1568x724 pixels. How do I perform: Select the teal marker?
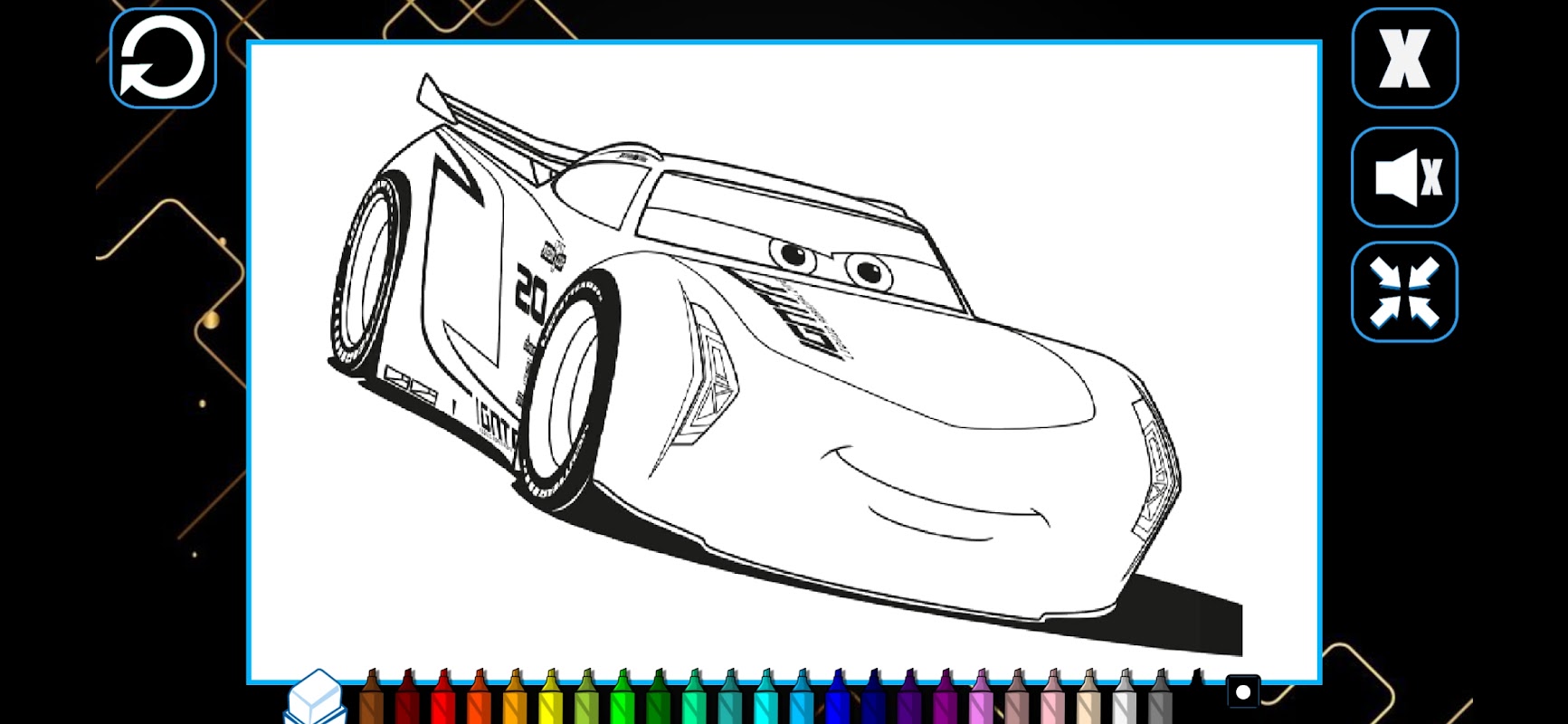730,697
